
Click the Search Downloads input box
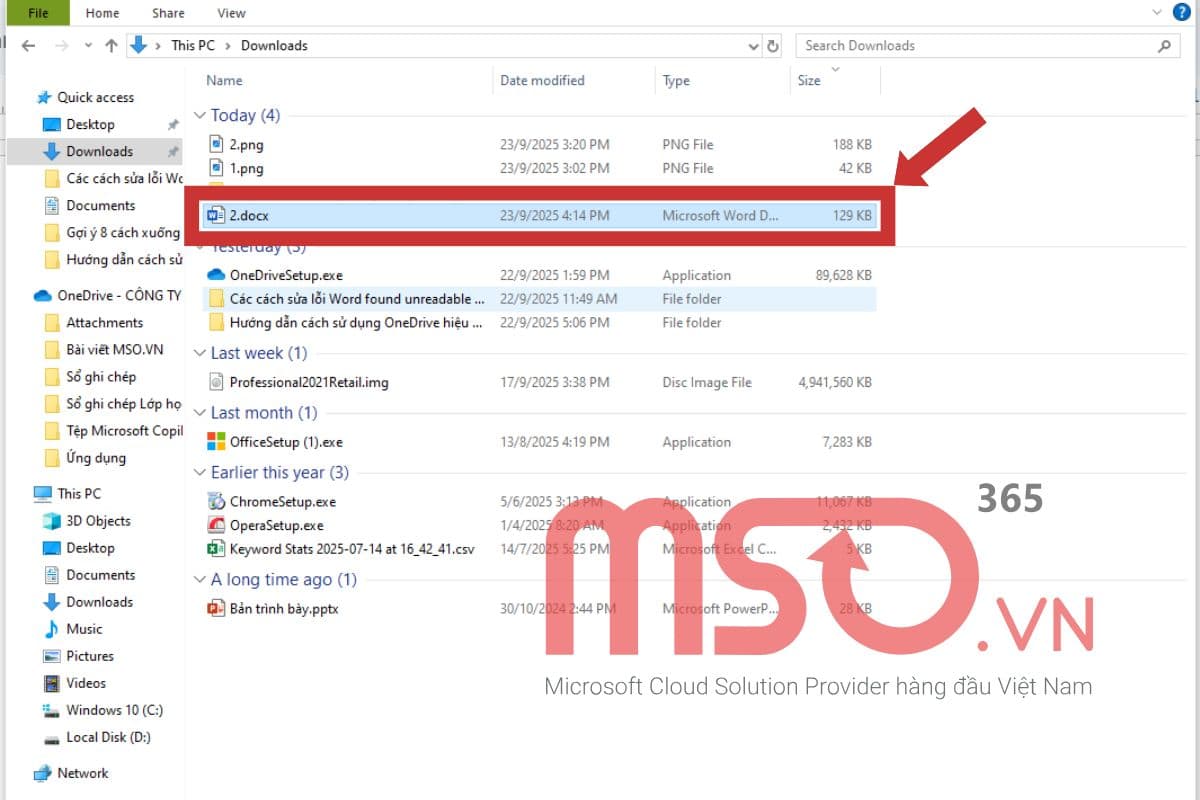(976, 45)
